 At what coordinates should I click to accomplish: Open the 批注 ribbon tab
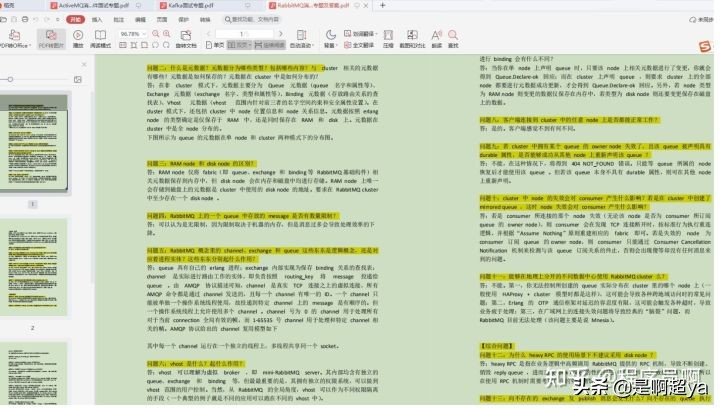pyautogui.click(x=118, y=19)
